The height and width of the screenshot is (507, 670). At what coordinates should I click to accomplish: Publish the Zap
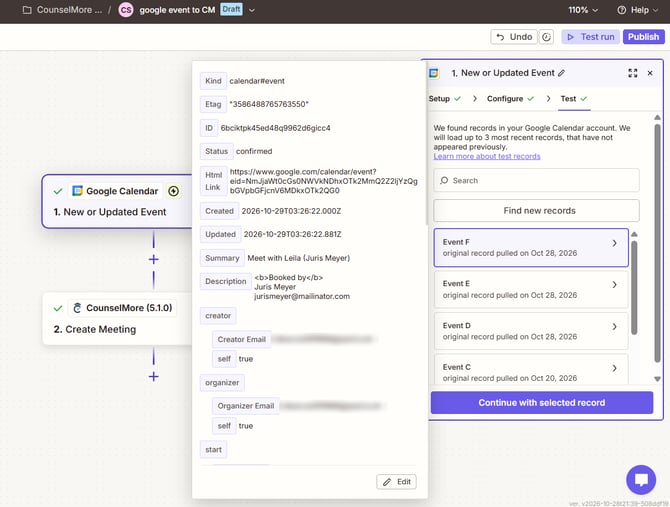coord(643,37)
